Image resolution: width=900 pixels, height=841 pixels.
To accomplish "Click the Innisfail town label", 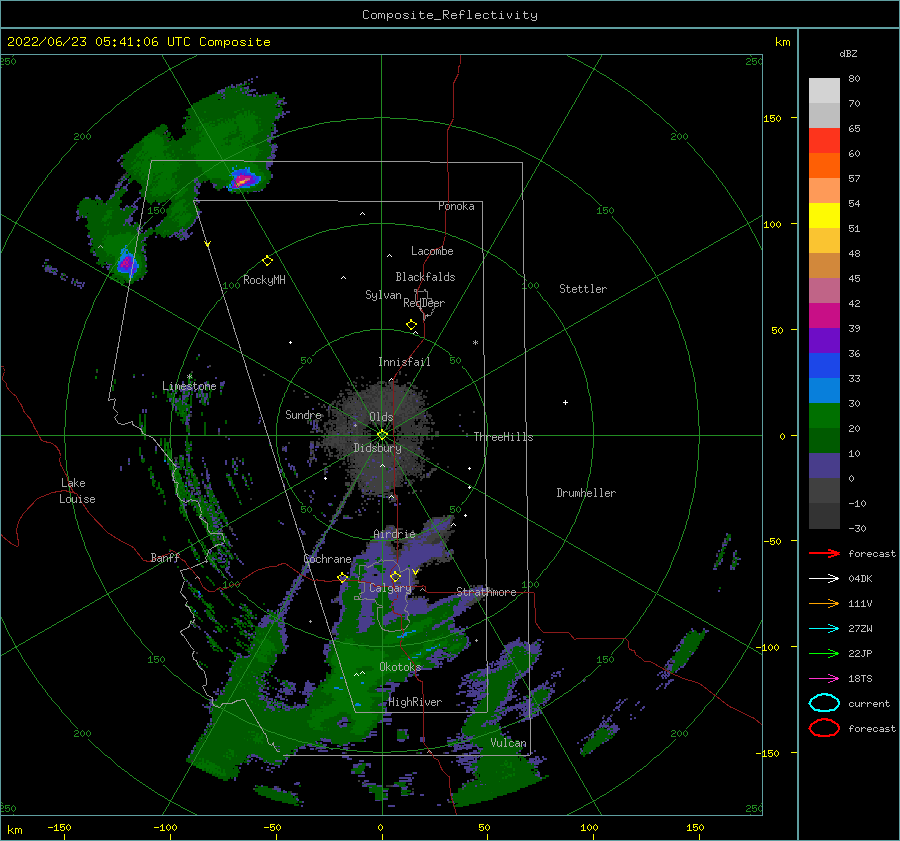I will coord(404,362).
